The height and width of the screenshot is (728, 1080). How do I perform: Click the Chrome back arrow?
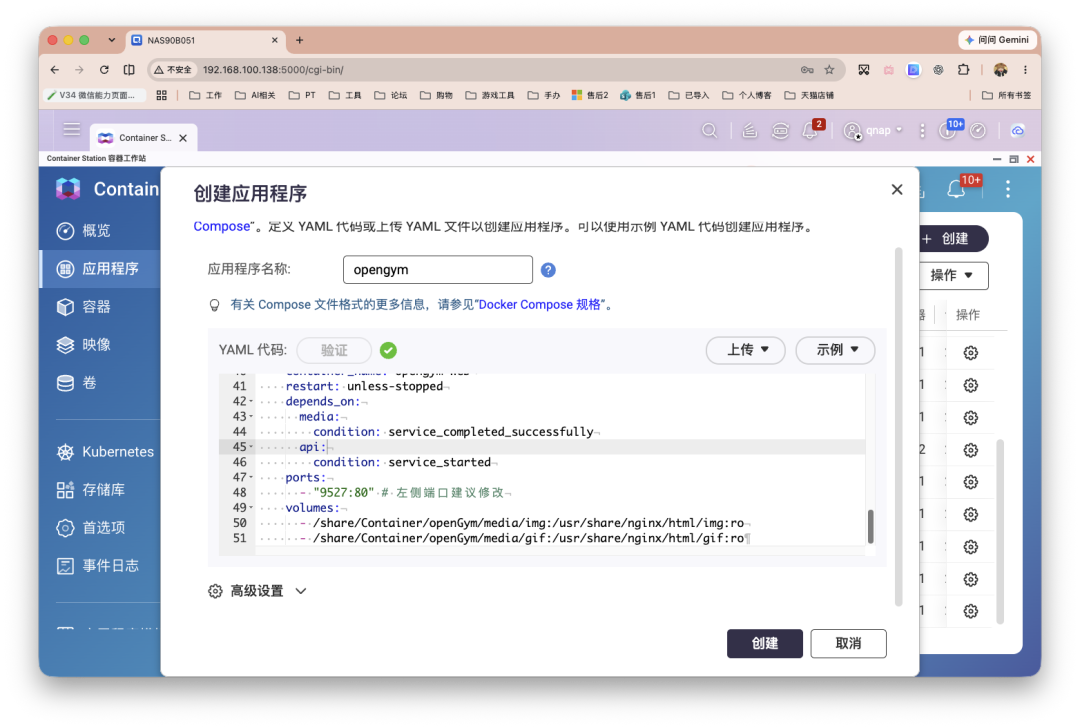click(54, 70)
